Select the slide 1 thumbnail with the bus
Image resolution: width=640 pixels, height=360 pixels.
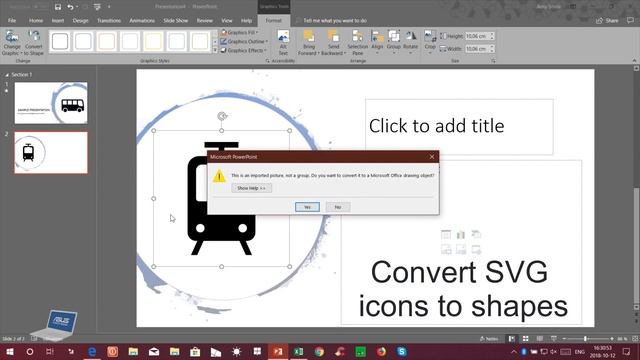(51, 103)
